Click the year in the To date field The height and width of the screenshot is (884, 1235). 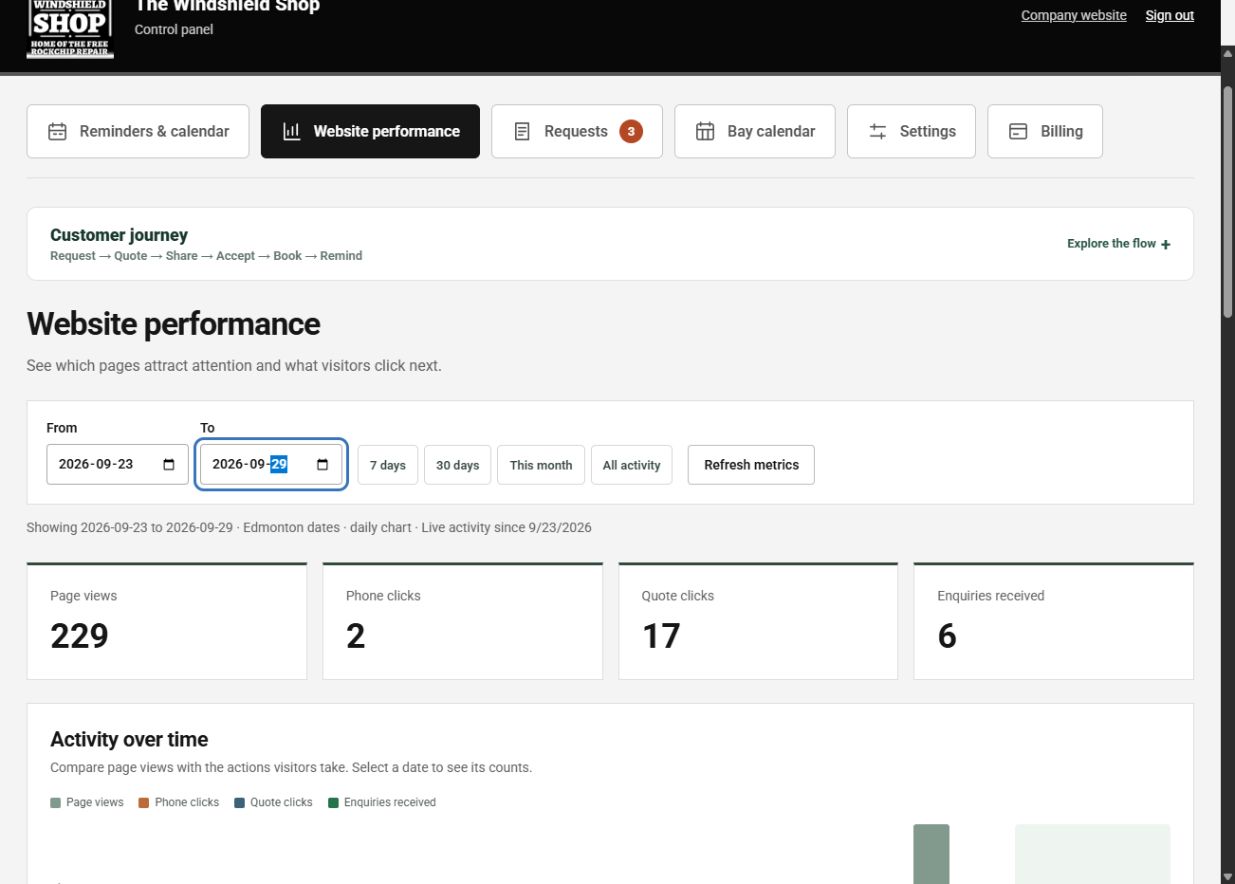[229, 464]
